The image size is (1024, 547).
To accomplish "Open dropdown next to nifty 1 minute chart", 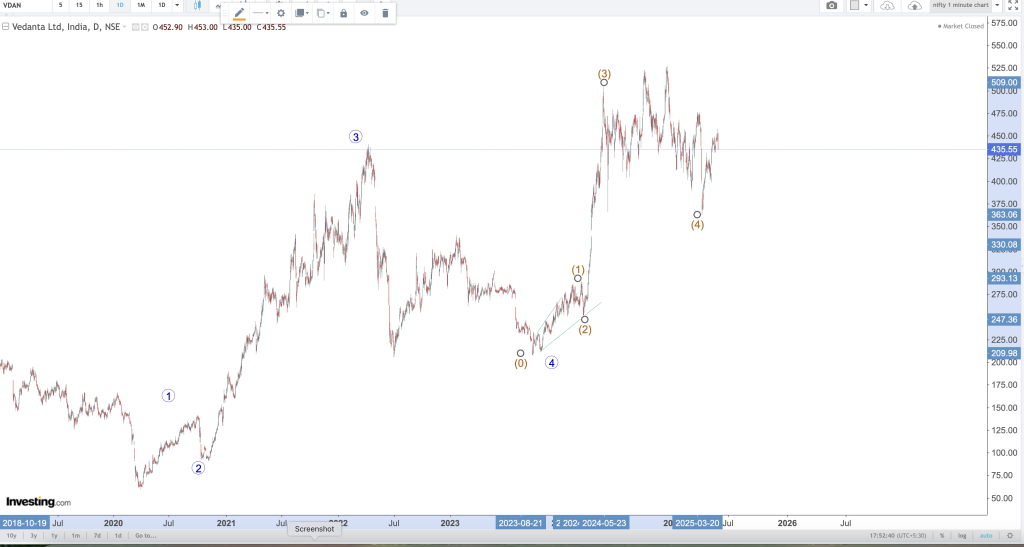I will (x=997, y=5).
